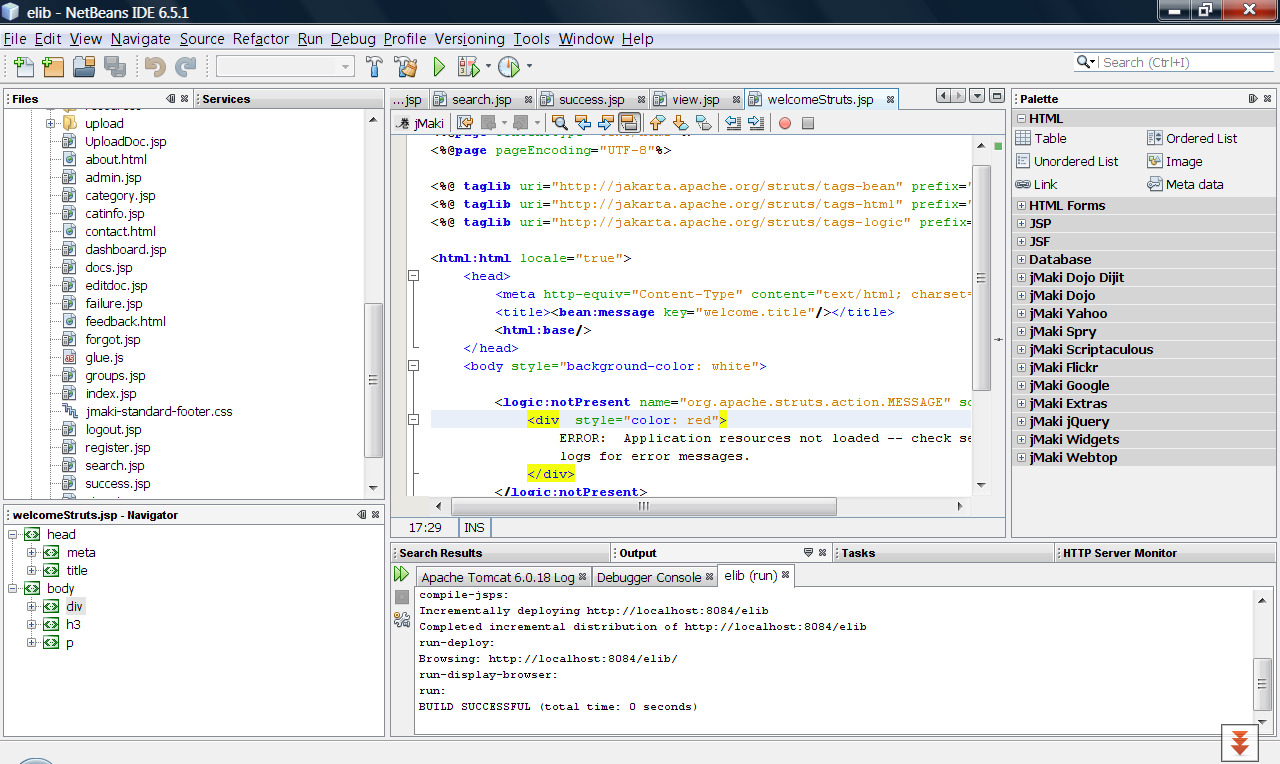Screen dimensions: 1280x764
Task: Click the editor's horizontal scrollbar thumb
Action: pos(643,506)
